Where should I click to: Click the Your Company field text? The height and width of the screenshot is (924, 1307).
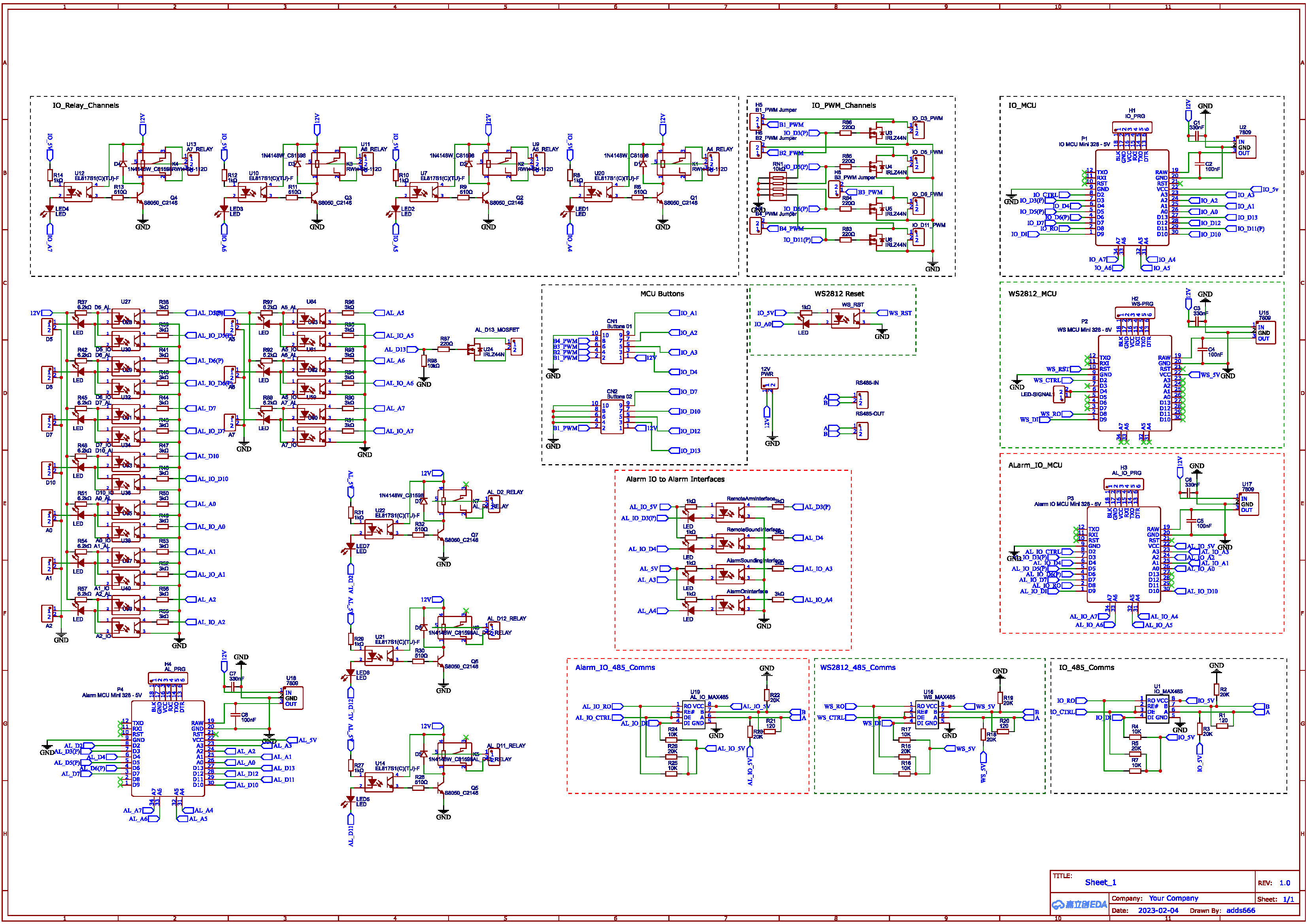coord(1173,898)
